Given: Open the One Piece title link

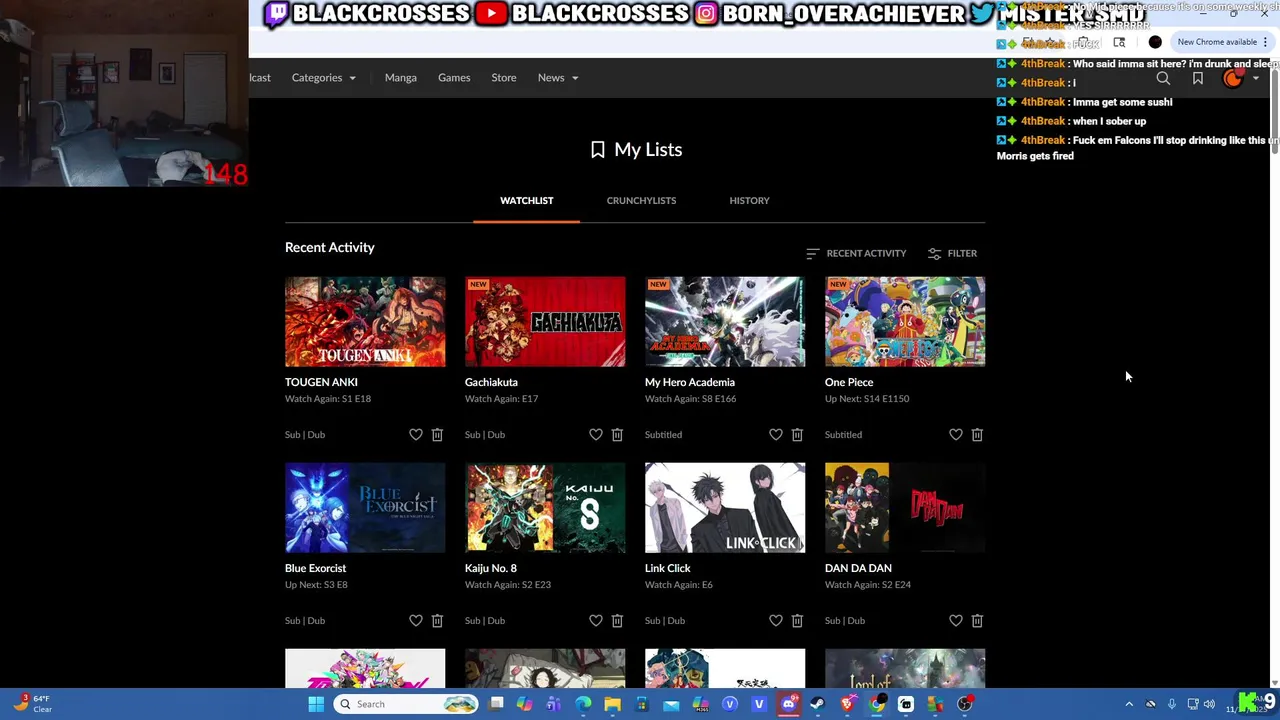Looking at the screenshot, I should [849, 382].
